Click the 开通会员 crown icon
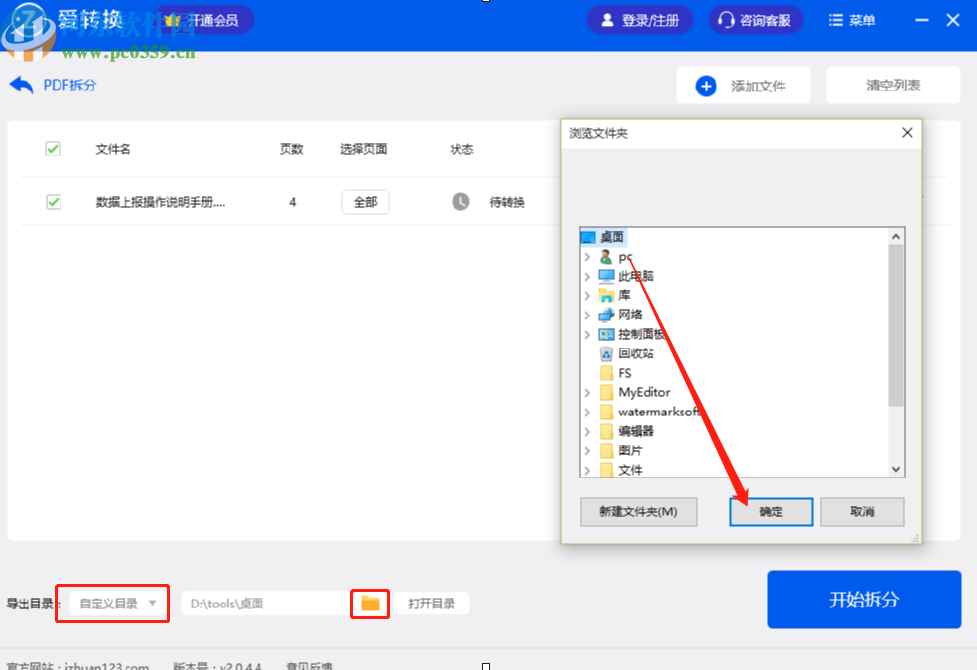This screenshot has width=977, height=670. point(172,19)
